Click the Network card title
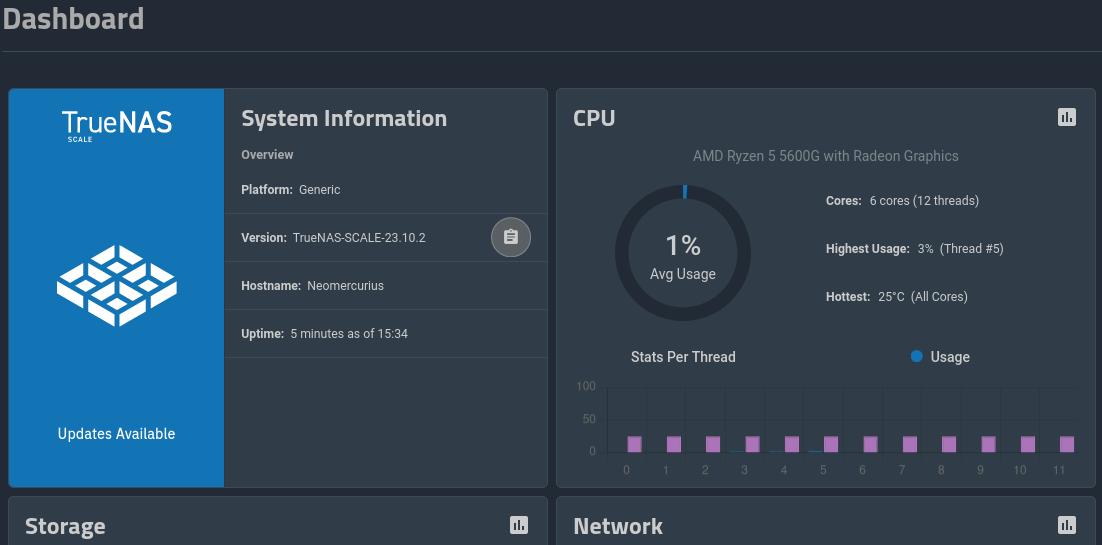 tap(618, 526)
